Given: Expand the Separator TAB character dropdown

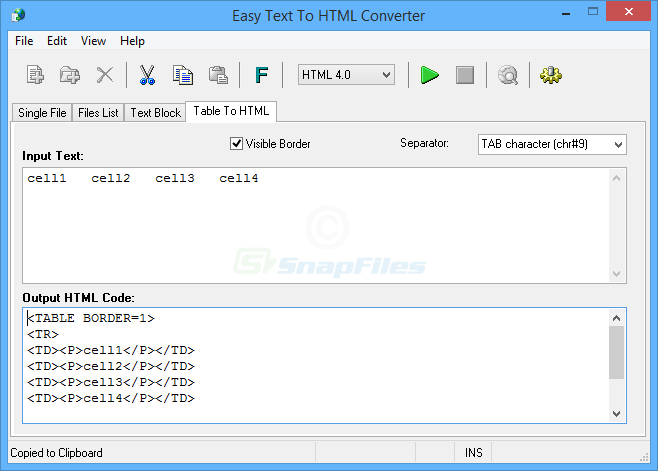Looking at the screenshot, I should coord(552,144).
